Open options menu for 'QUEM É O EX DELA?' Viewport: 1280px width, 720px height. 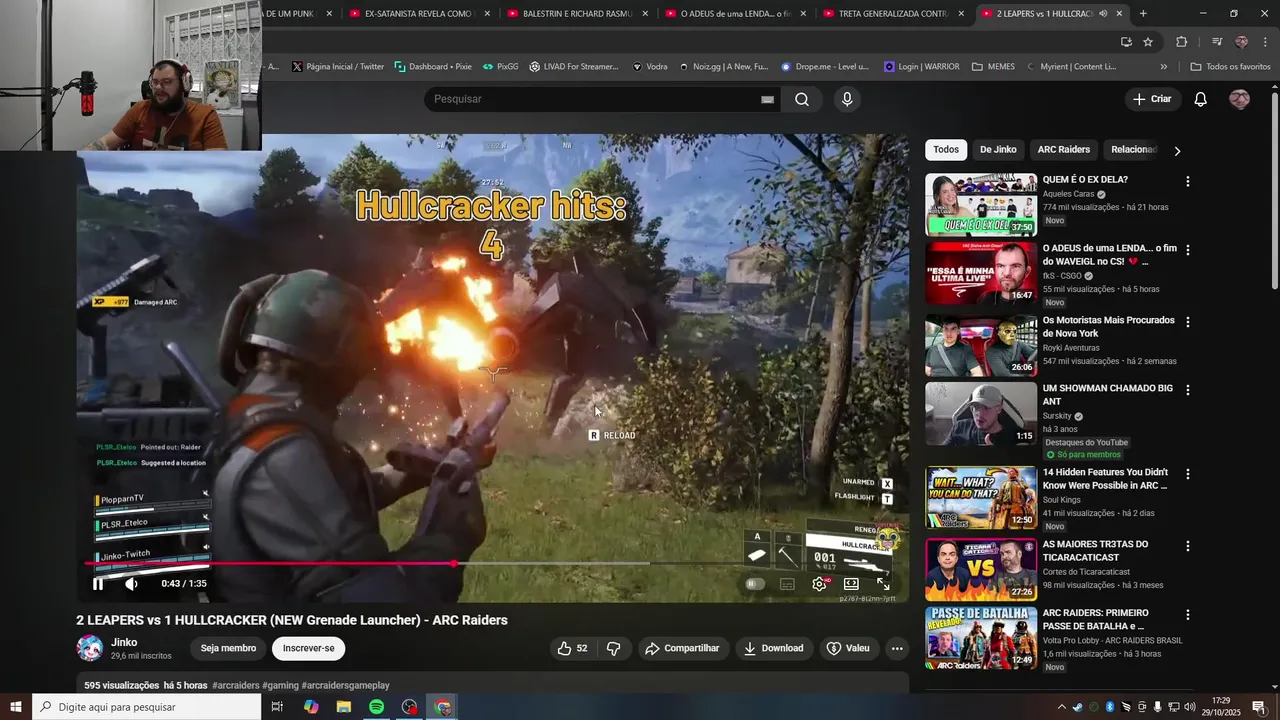coord(1188,181)
